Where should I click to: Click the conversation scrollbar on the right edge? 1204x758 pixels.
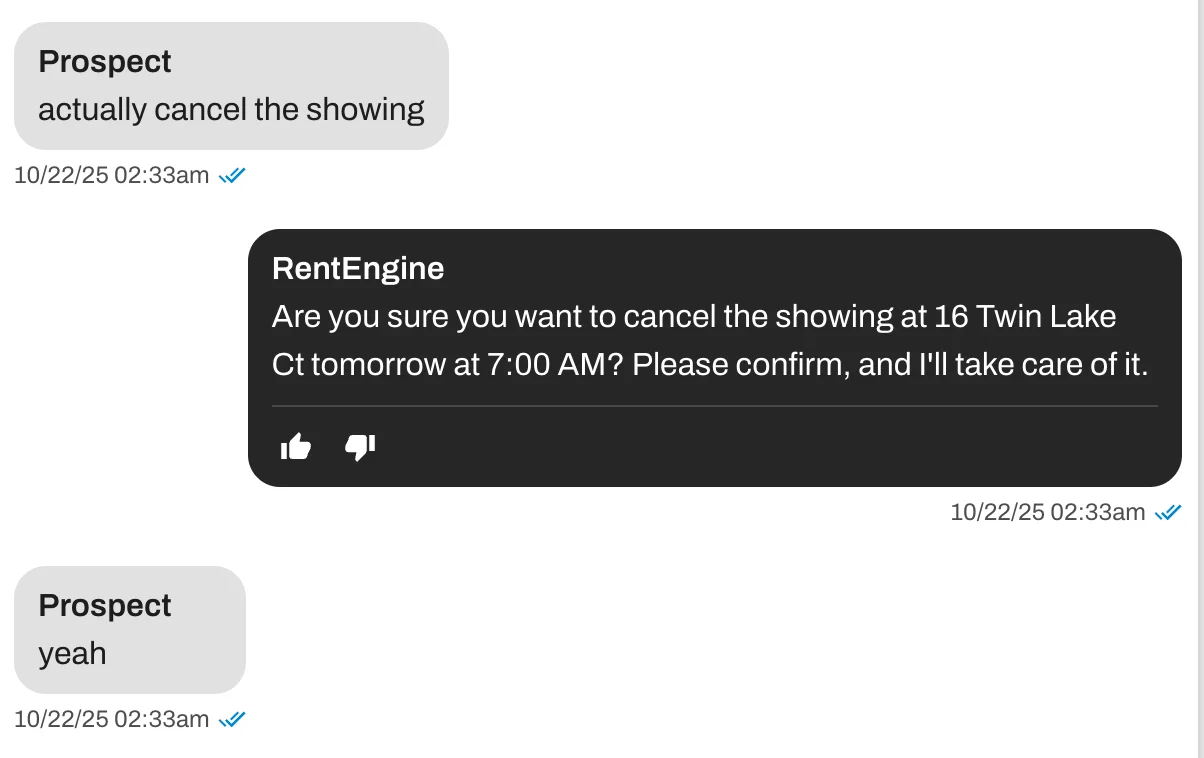point(1200,379)
